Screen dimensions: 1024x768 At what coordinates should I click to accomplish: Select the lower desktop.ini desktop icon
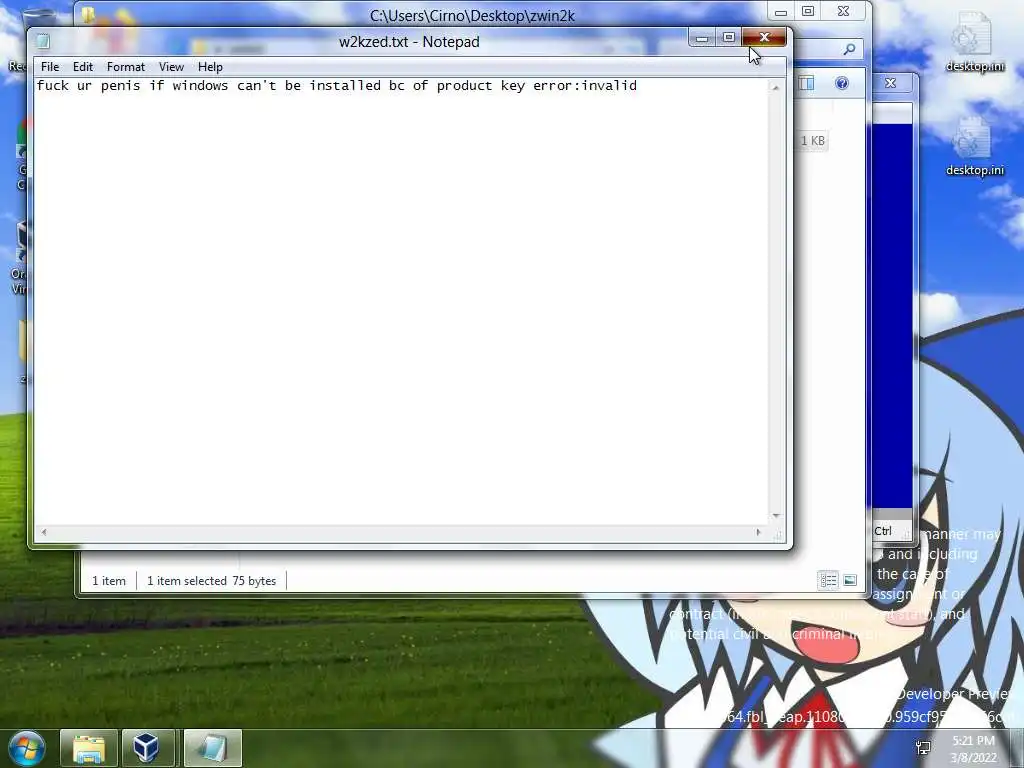pos(974,146)
